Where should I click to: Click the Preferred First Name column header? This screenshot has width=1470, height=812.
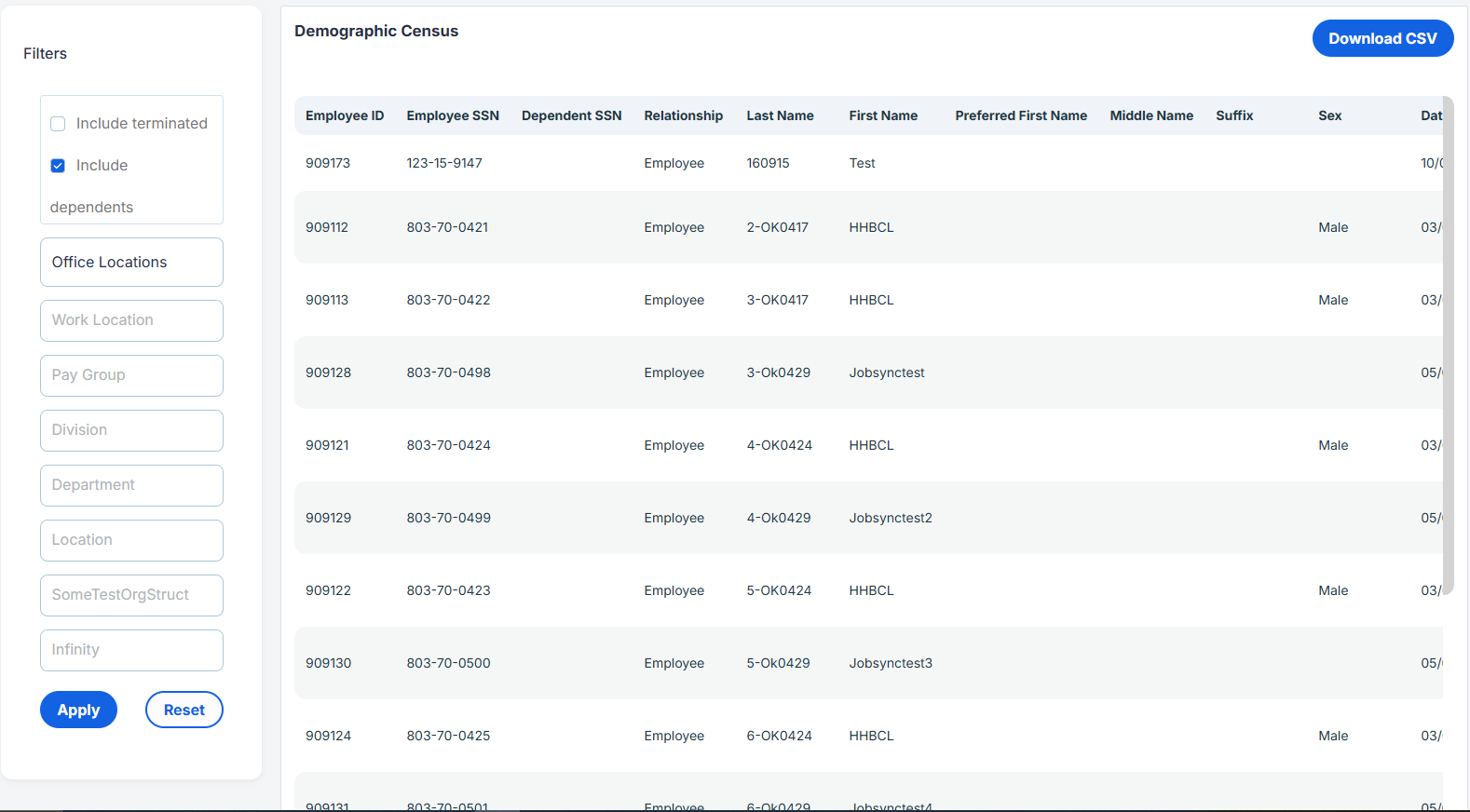pyautogui.click(x=1021, y=115)
